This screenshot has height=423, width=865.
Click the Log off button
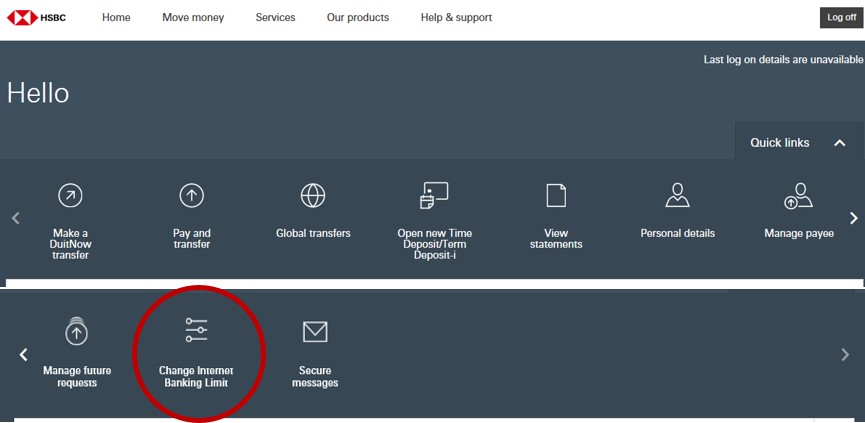tap(841, 18)
